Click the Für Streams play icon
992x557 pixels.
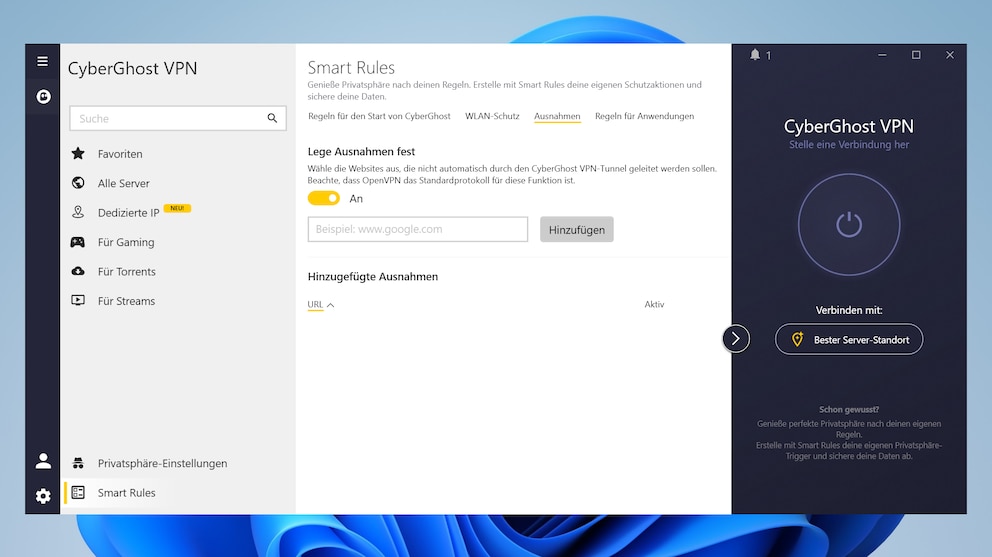(78, 300)
